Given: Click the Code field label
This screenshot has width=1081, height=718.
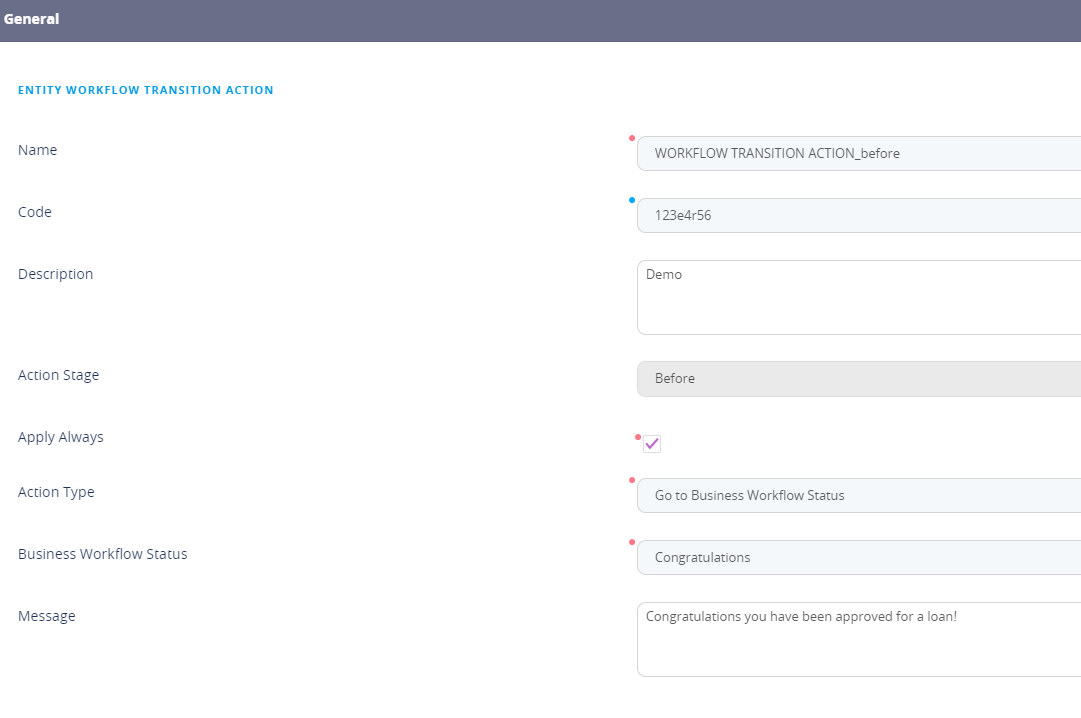Looking at the screenshot, I should point(35,212).
